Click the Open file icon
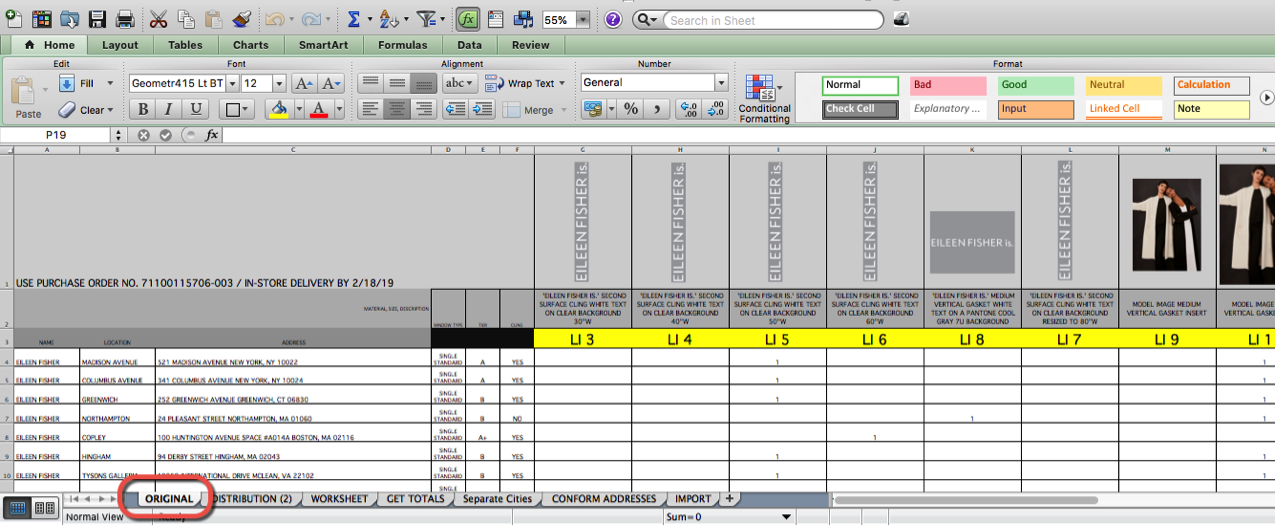The height and width of the screenshot is (526, 1275). click(x=70, y=19)
